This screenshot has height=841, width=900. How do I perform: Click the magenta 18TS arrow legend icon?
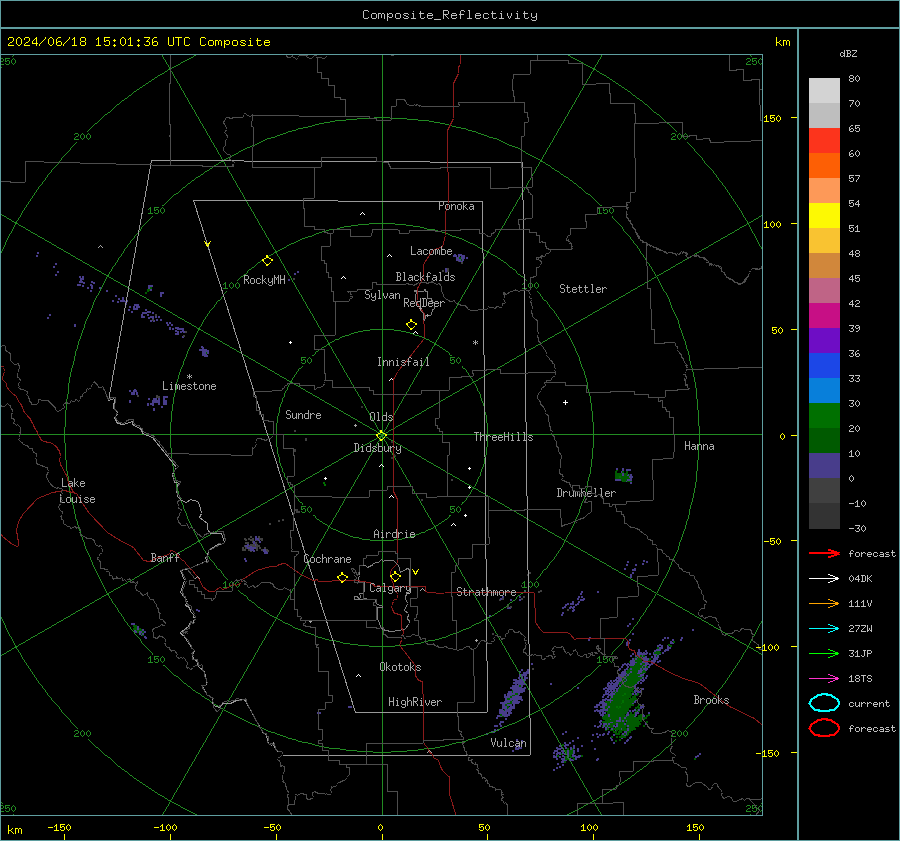pyautogui.click(x=824, y=679)
